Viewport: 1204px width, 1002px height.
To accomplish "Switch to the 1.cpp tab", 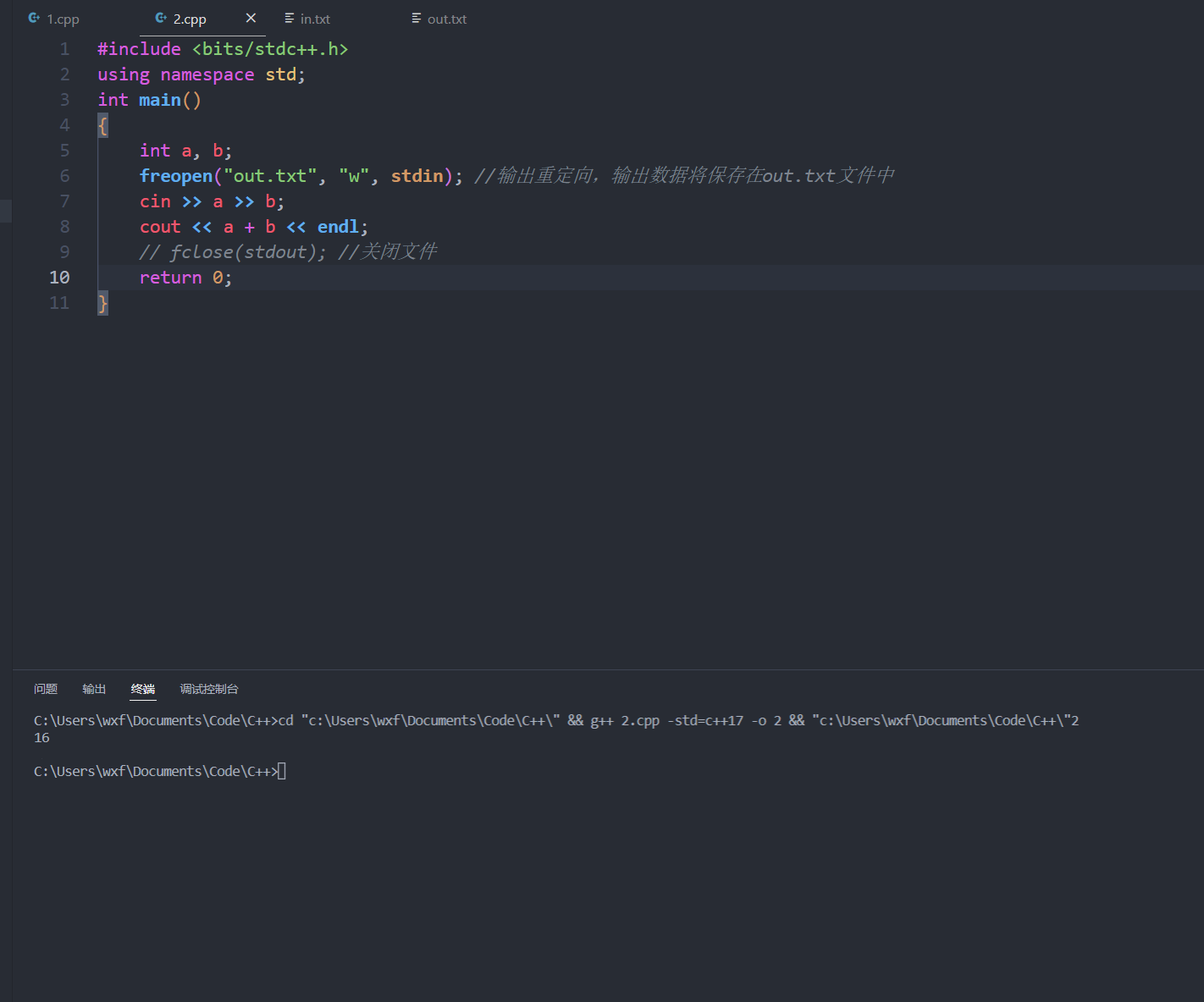I will coord(64,18).
